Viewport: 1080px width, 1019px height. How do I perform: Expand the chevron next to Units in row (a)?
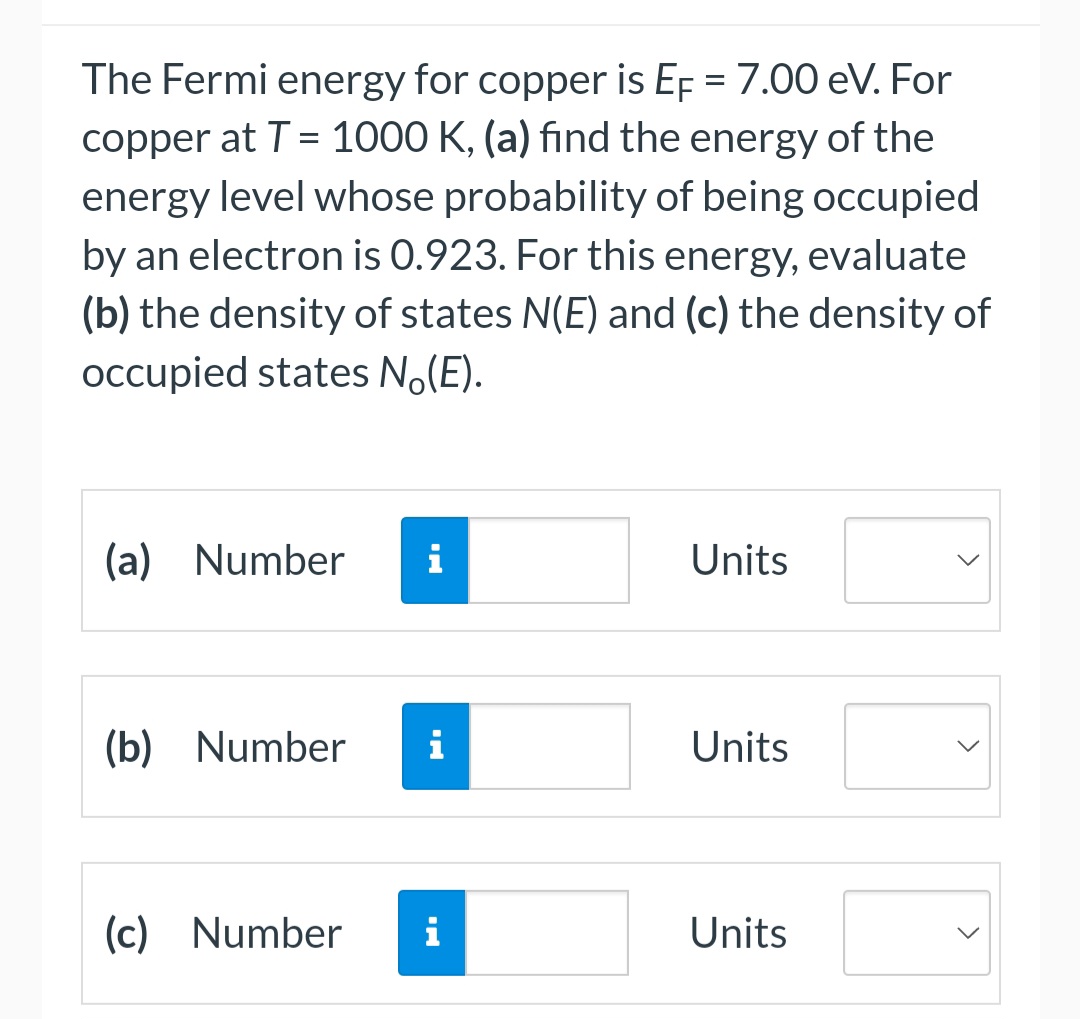point(965,560)
